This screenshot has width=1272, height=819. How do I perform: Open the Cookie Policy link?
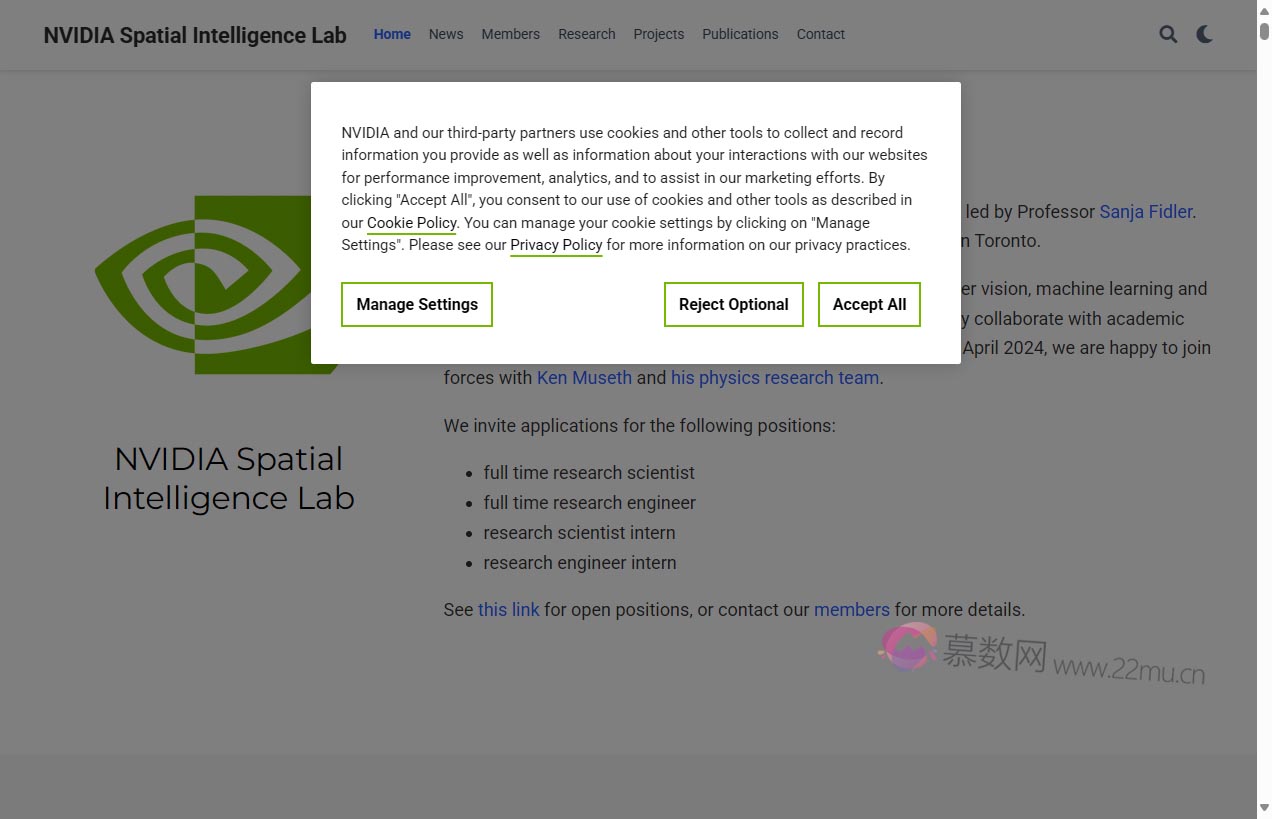[411, 222]
